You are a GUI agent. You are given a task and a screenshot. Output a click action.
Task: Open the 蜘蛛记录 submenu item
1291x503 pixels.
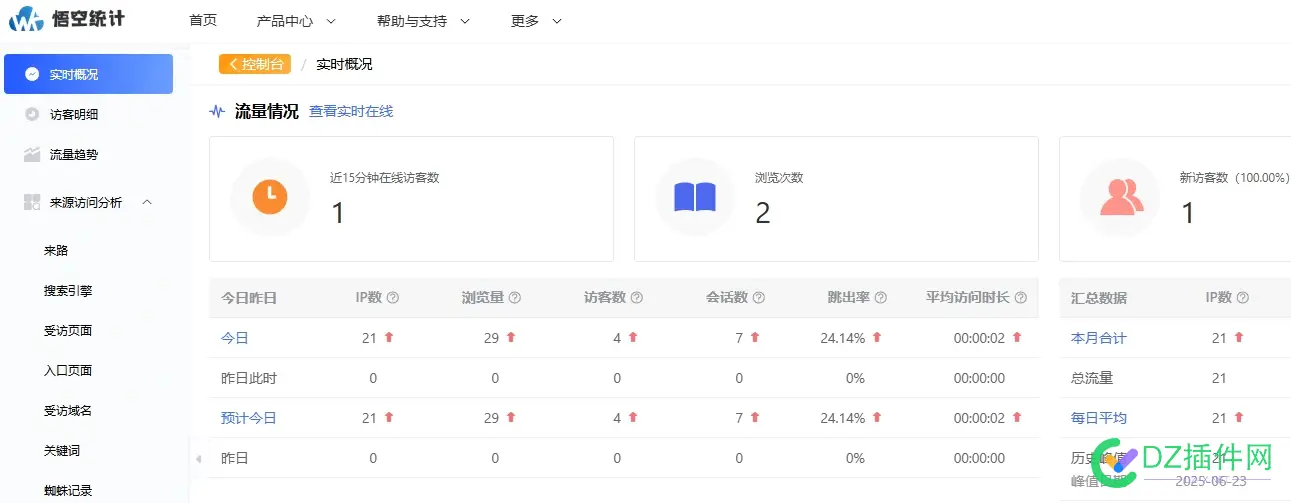tap(68, 490)
